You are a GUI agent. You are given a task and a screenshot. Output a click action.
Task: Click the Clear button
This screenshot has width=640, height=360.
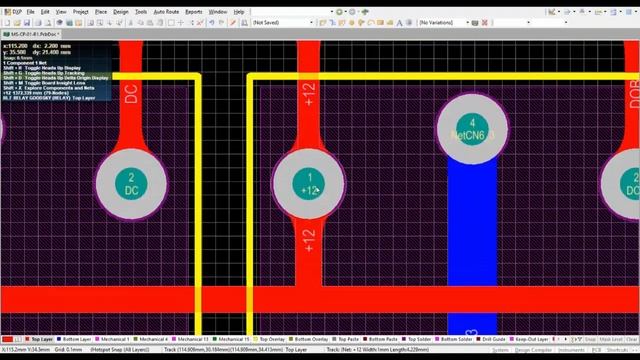point(631,339)
